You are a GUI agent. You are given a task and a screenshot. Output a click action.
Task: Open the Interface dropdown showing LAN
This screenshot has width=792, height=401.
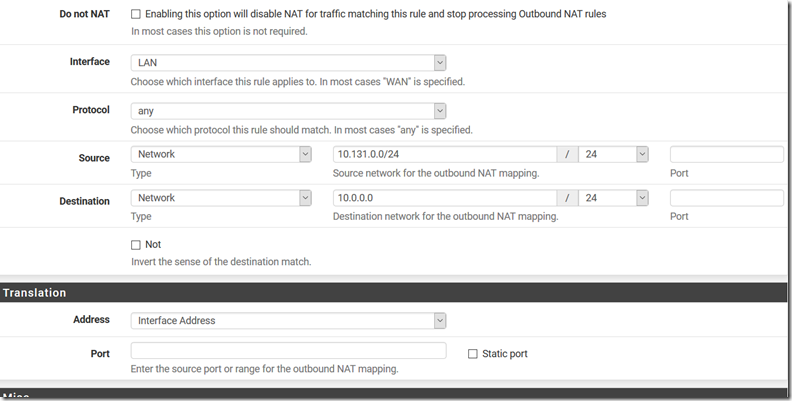click(x=288, y=63)
